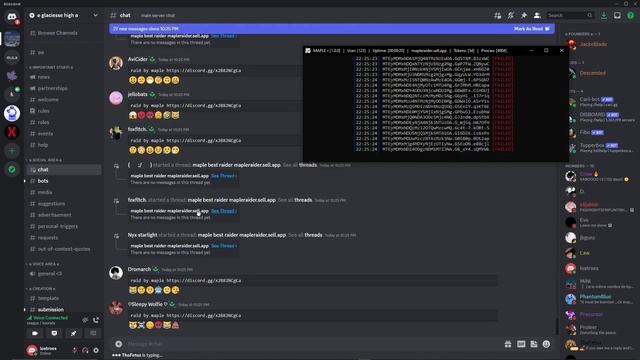The height and width of the screenshot is (360, 640).
Task: Open the Inbox icon in header
Action: tap(617, 16)
